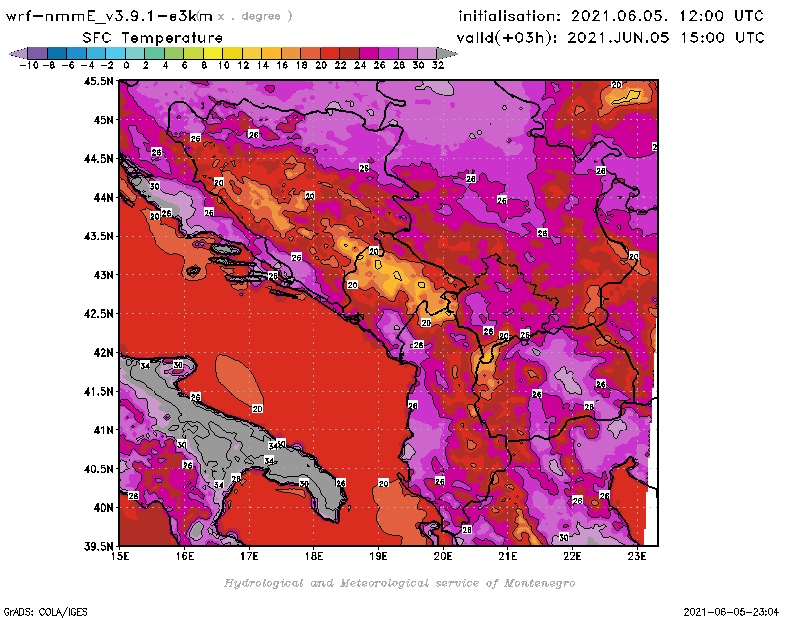This screenshot has width=800, height=618.
Task: Click the '32' colorbar tick label
Action: 438,65
